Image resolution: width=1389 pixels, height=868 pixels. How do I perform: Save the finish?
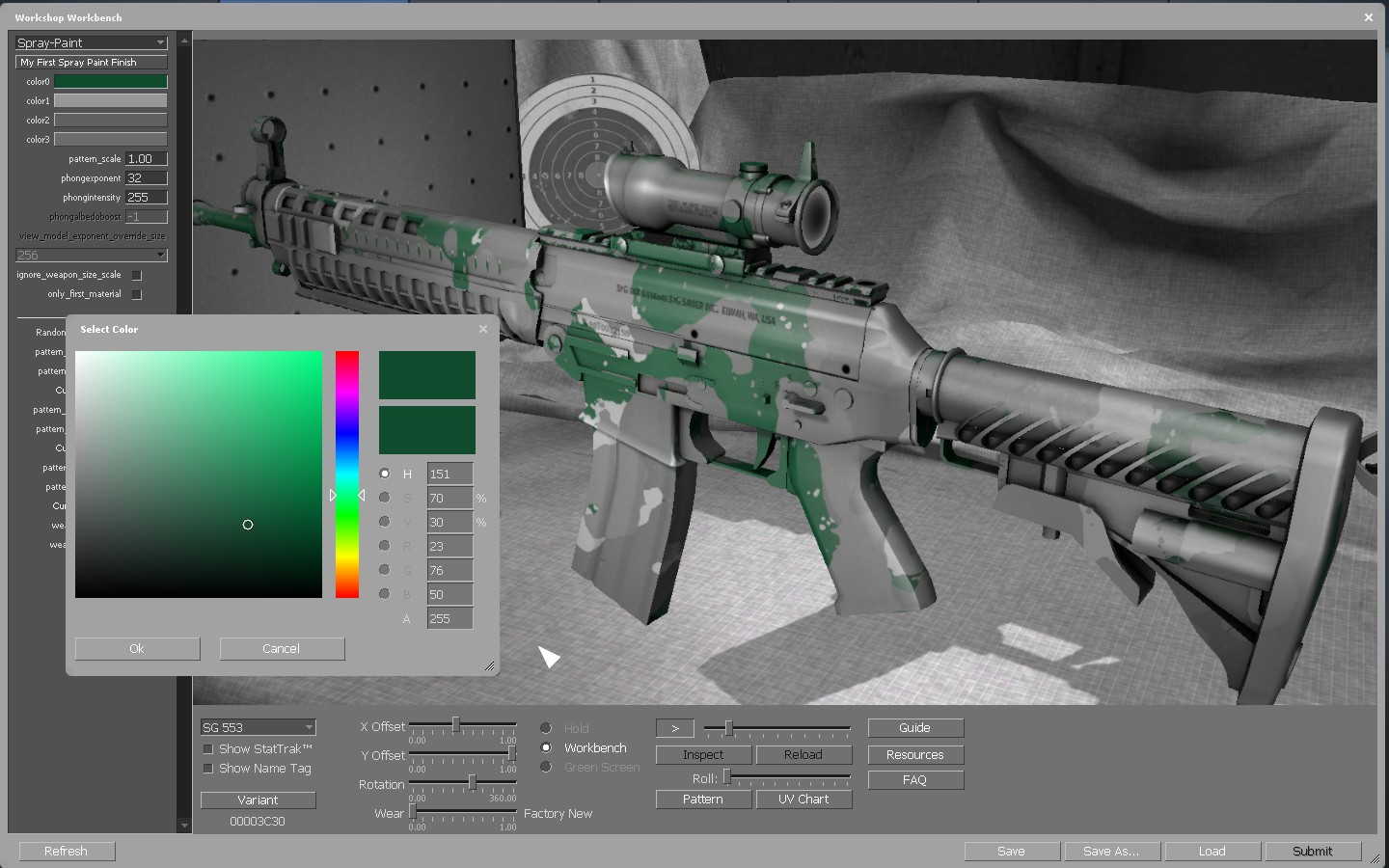tap(1012, 852)
